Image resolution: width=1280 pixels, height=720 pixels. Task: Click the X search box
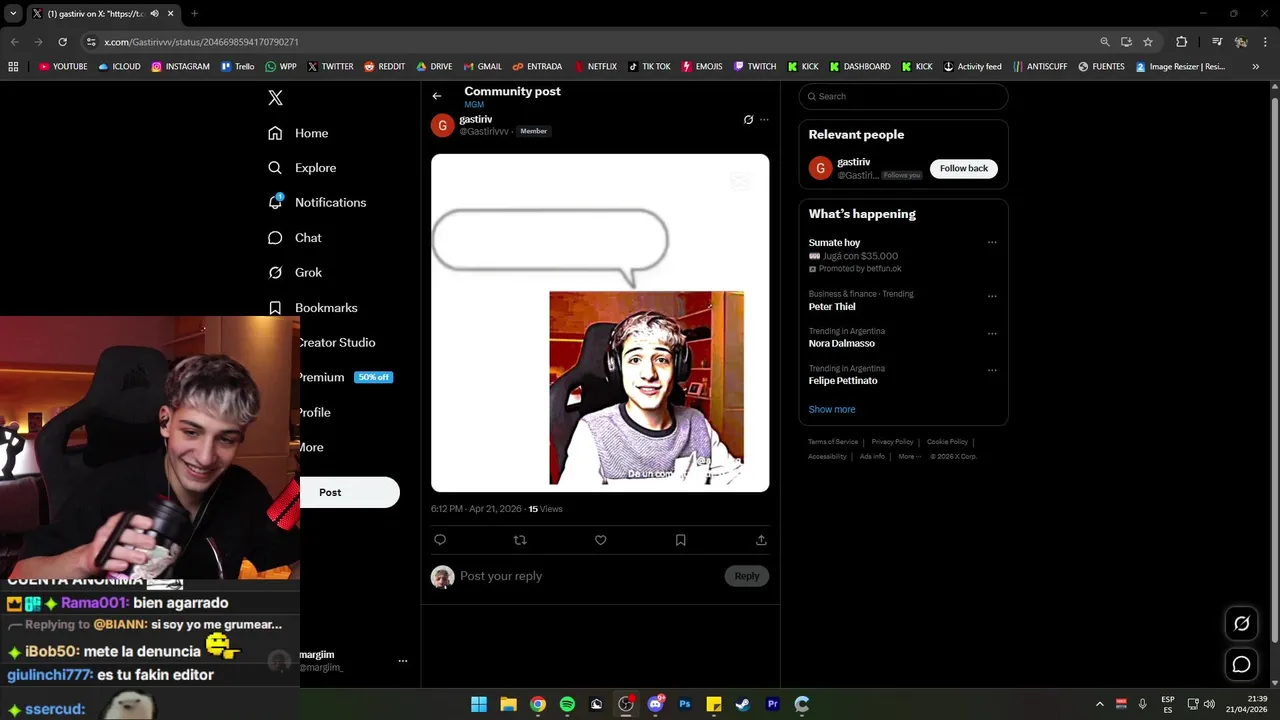coord(904,96)
